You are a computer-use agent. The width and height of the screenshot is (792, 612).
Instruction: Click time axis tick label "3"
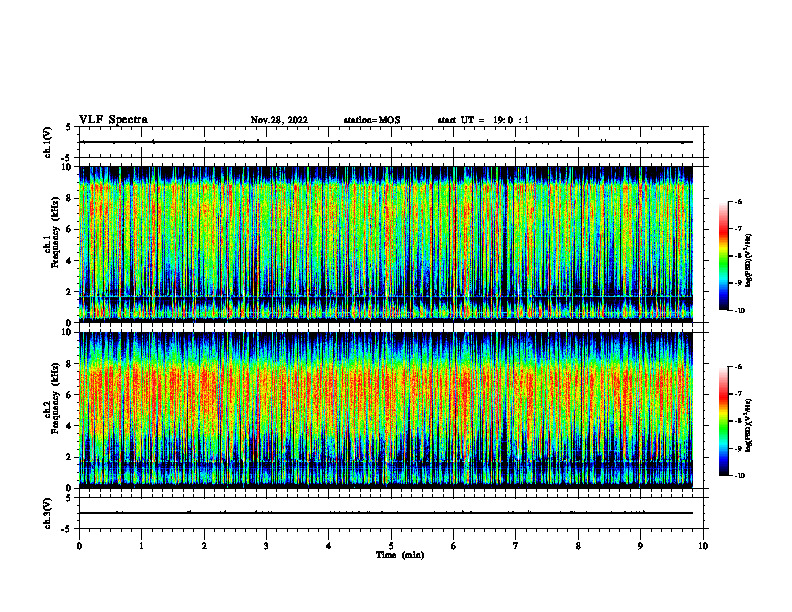266,546
